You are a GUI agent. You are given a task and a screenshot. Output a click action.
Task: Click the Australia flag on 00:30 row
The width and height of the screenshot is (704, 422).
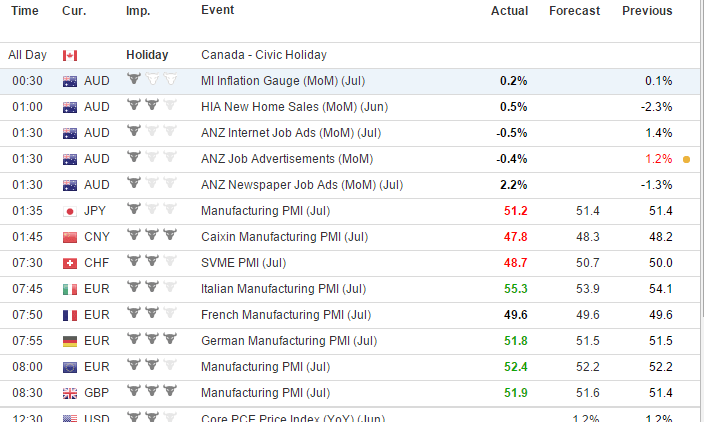pos(70,81)
